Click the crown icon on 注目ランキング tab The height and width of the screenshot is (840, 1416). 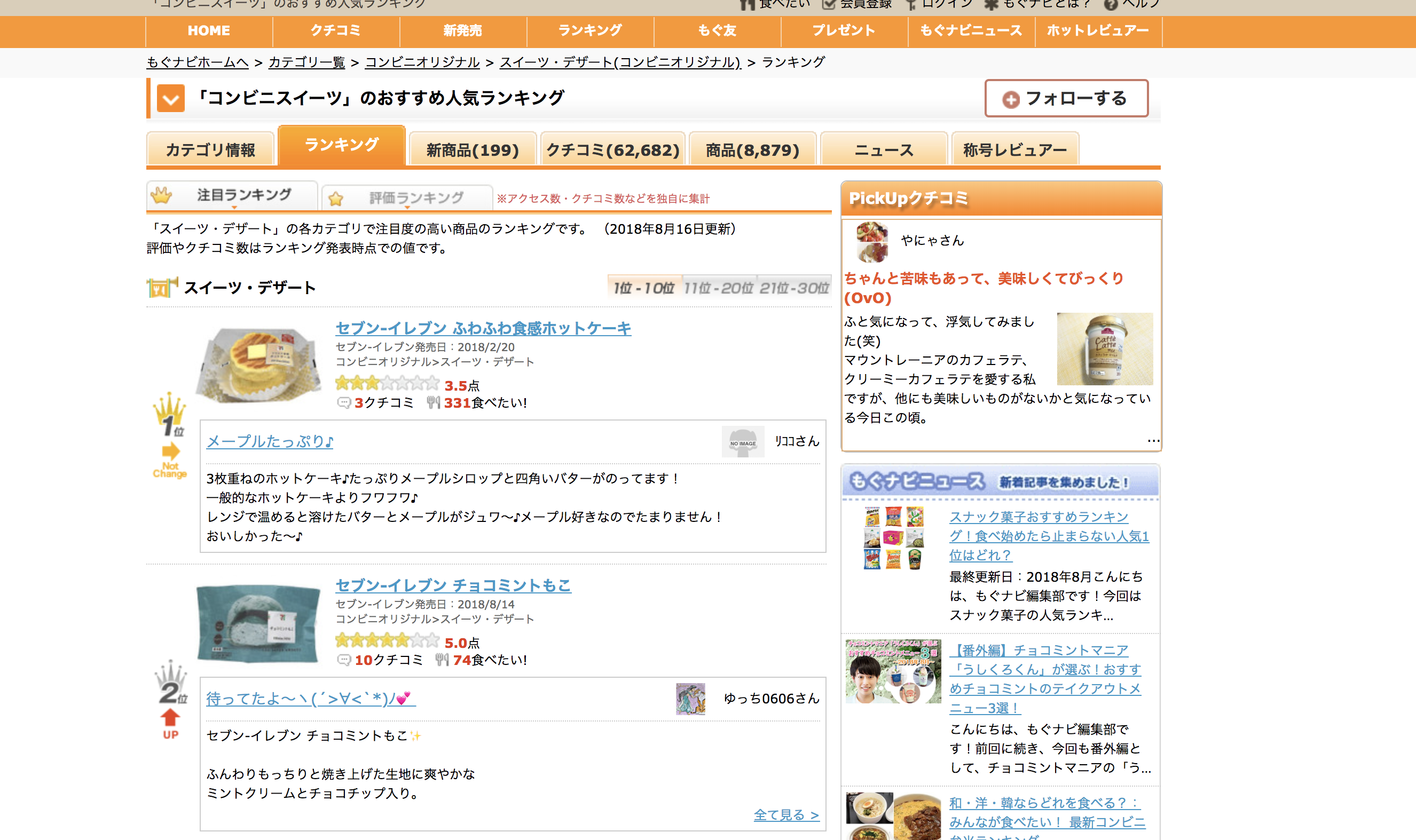click(x=161, y=195)
